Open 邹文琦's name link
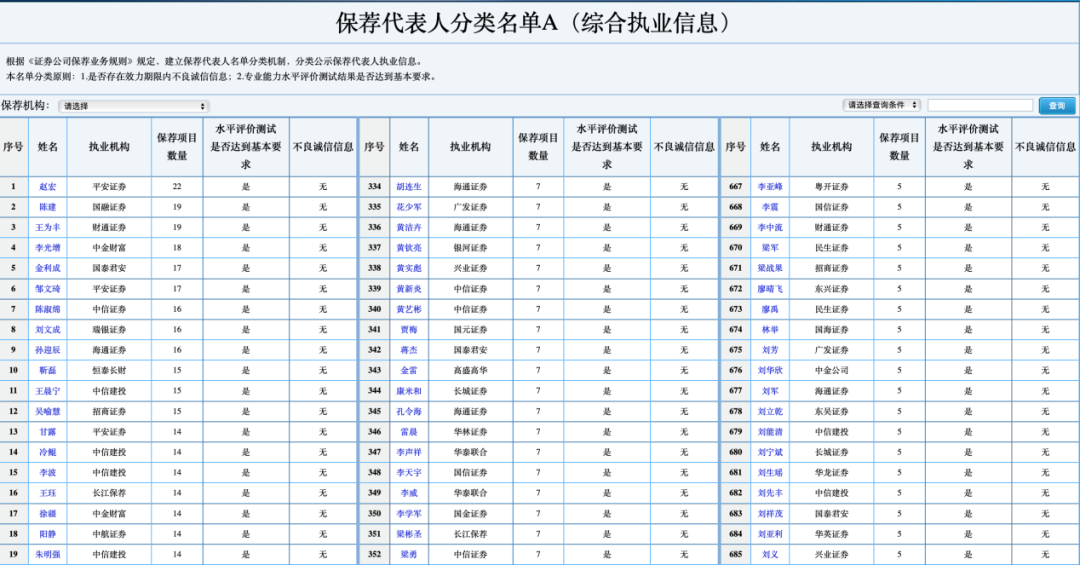Viewport: 1080px width, 565px height. 48,289
